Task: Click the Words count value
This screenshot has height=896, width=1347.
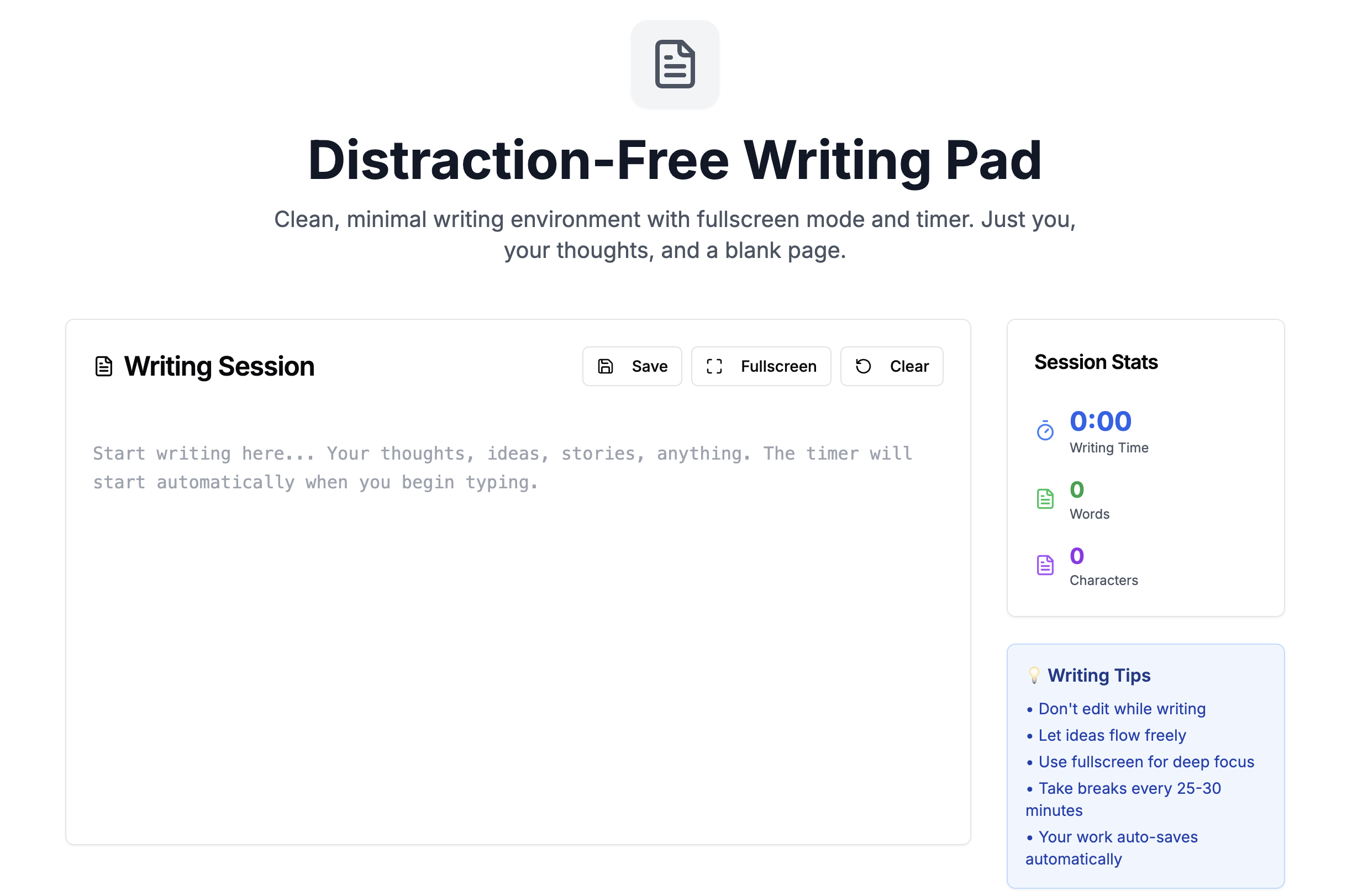Action: click(x=1077, y=490)
